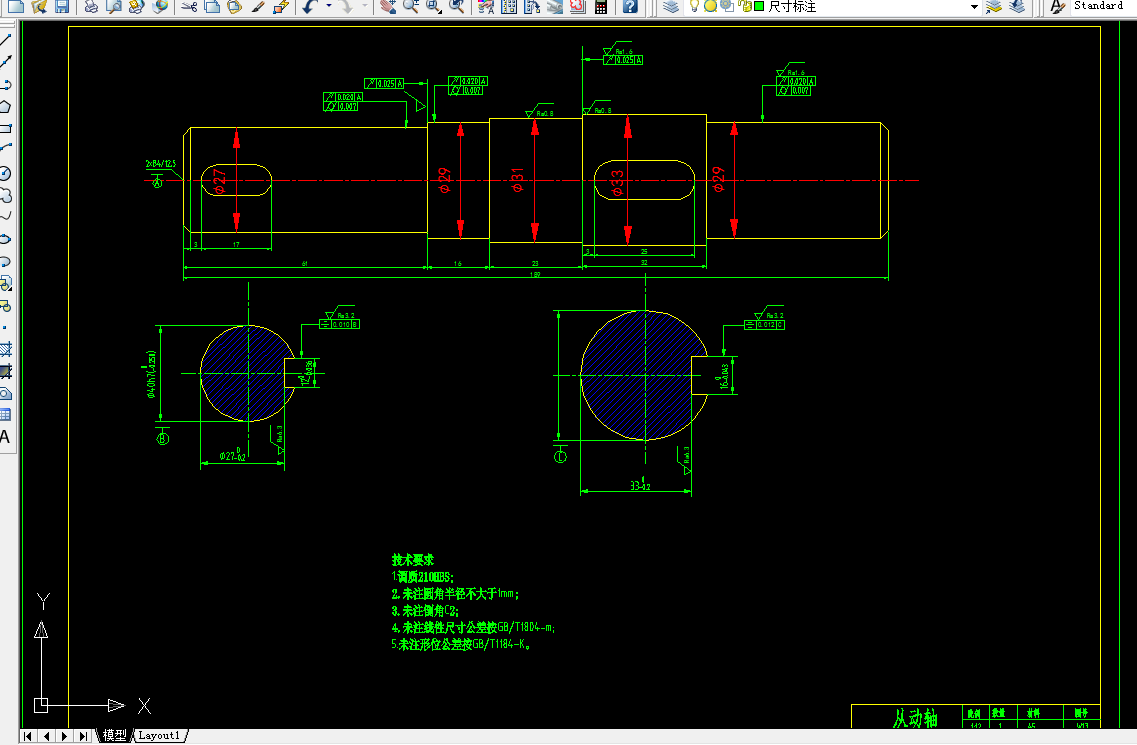This screenshot has width=1137, height=745.
Task: Open the QuickCalc calculator
Action: pyautogui.click(x=600, y=7)
